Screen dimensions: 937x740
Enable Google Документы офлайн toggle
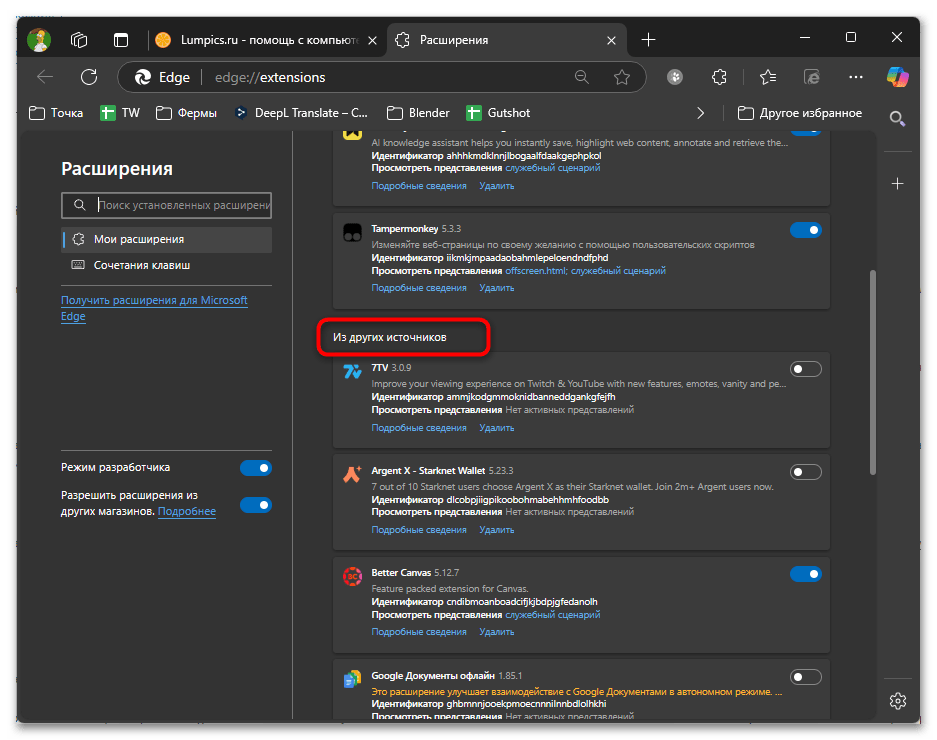(806, 677)
